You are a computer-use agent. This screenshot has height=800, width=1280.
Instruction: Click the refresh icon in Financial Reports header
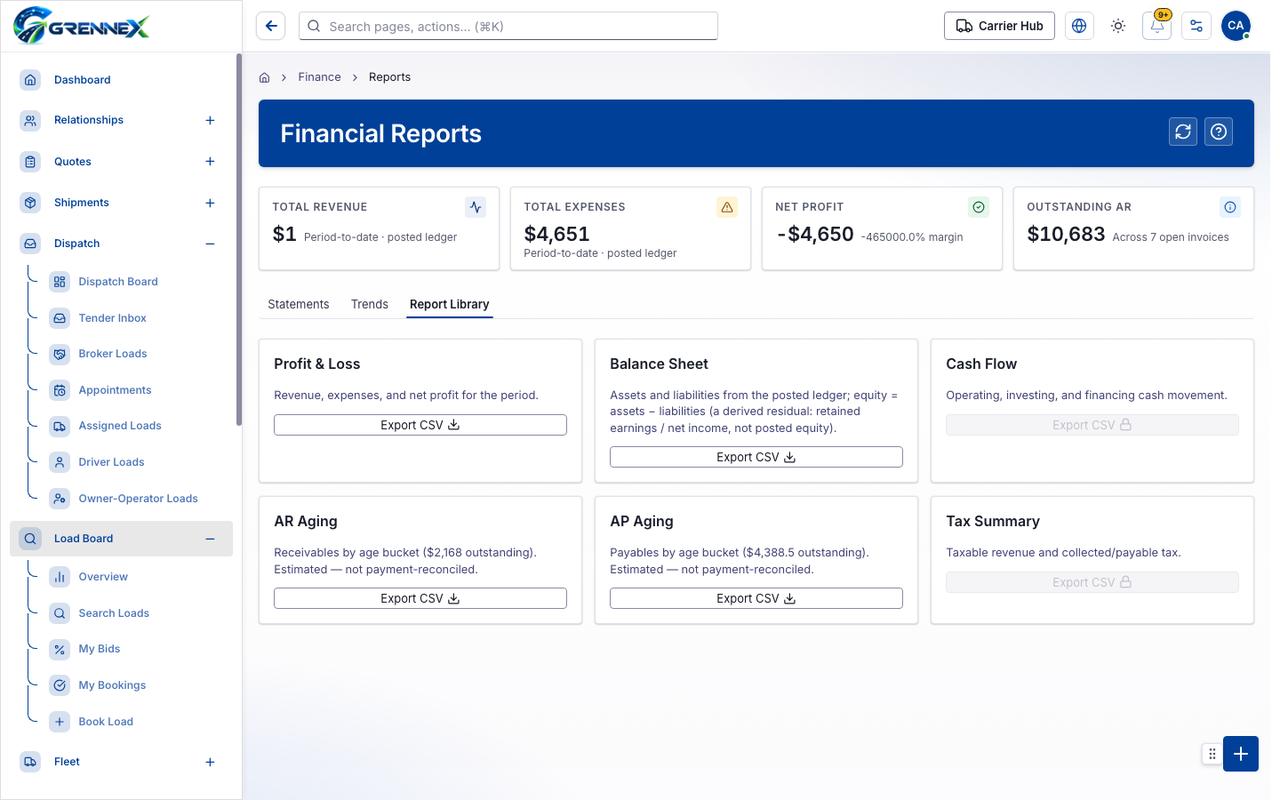coord(1184,132)
